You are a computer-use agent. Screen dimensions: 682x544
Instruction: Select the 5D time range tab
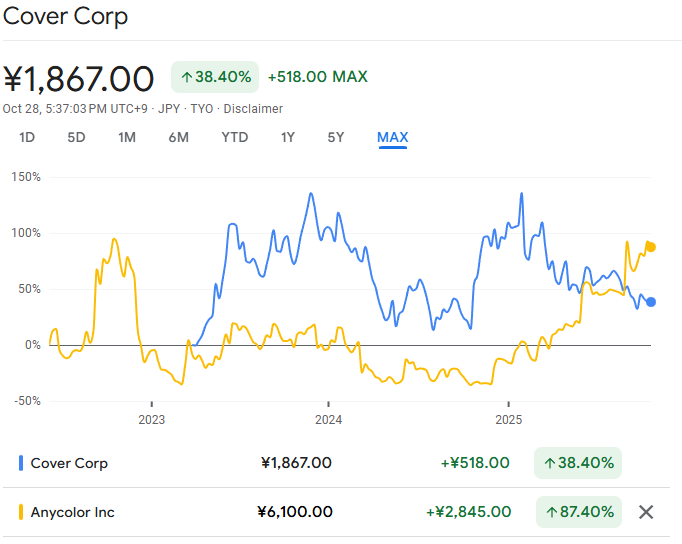click(x=76, y=137)
